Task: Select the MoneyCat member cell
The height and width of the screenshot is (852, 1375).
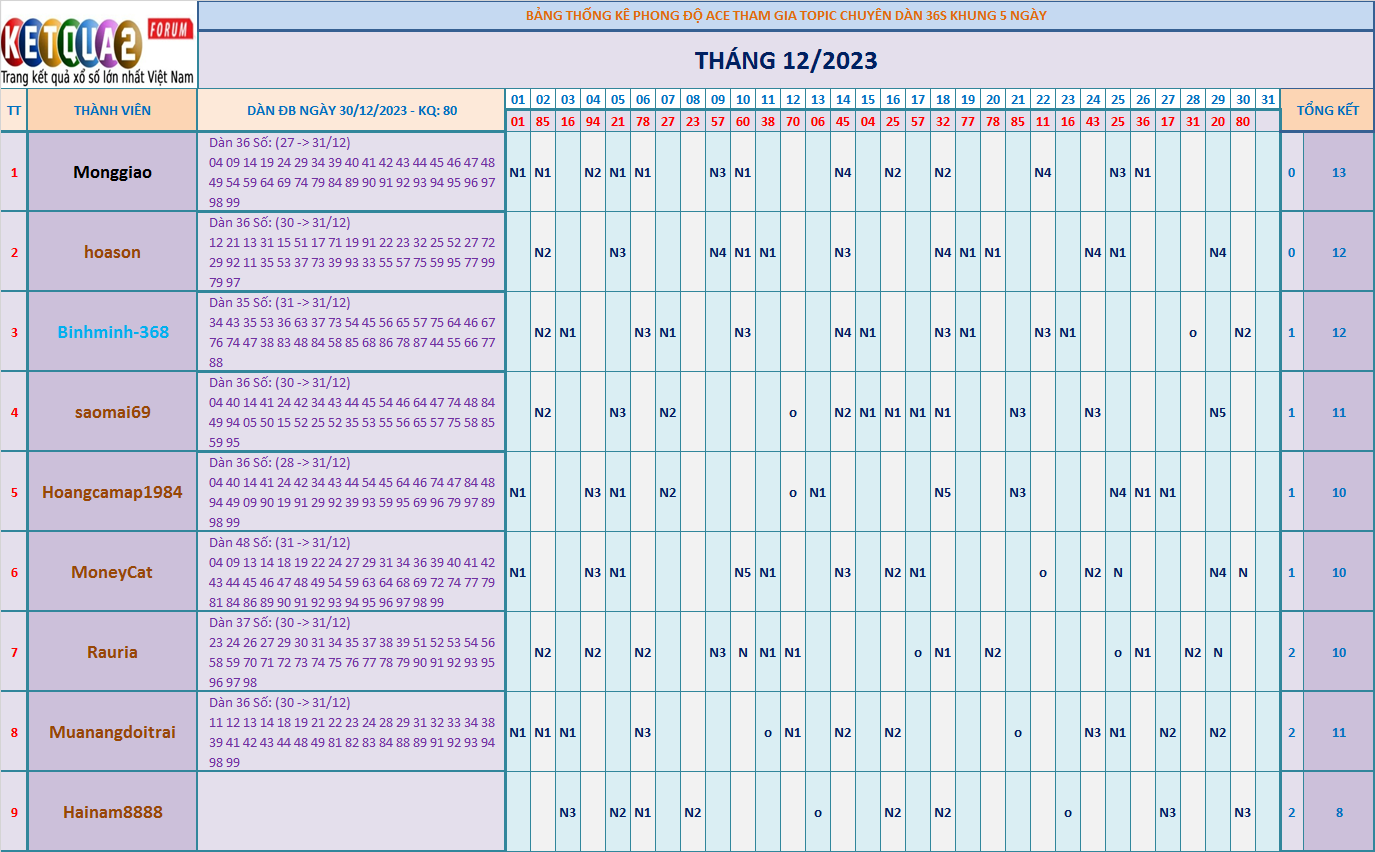Action: [x=112, y=572]
